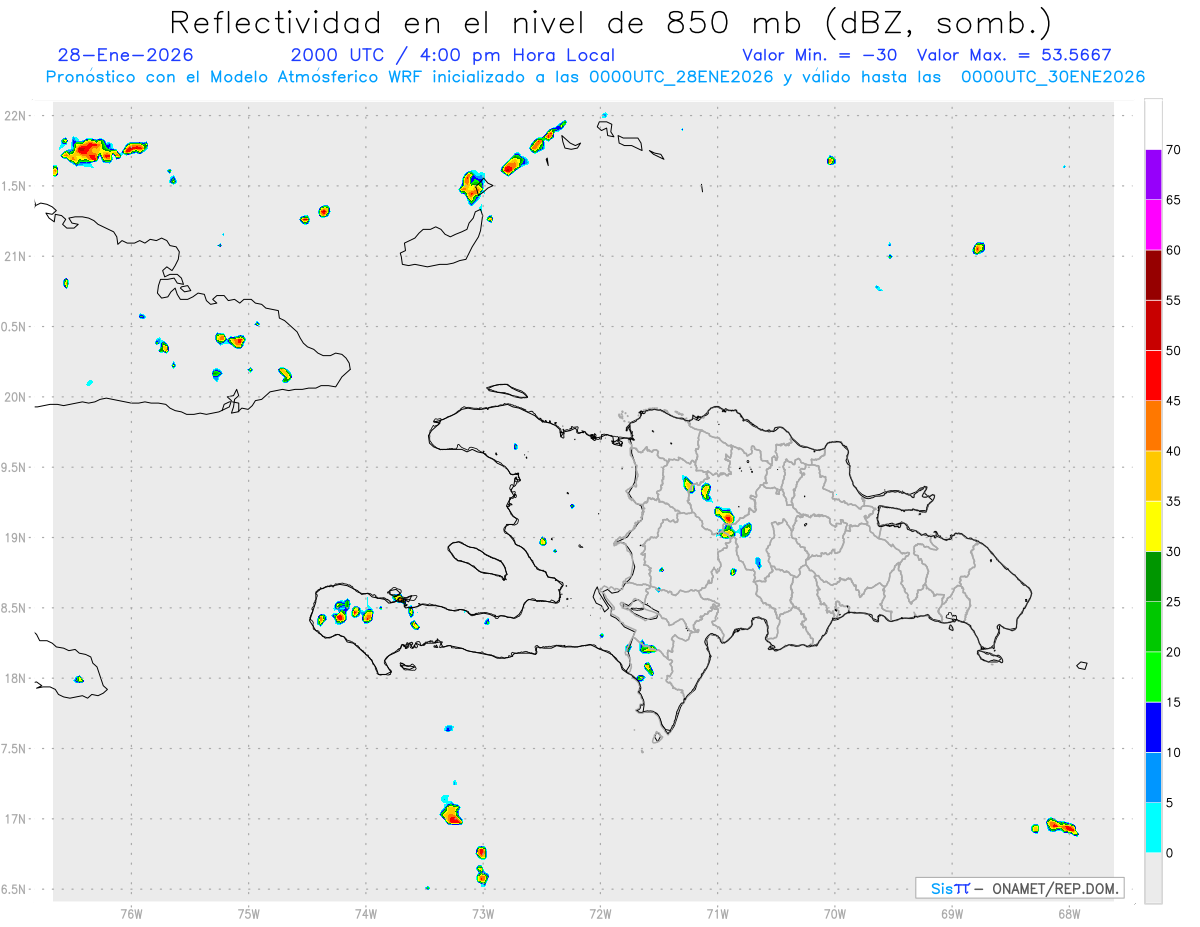The width and height of the screenshot is (1200, 927).
Task: Click the '19N' latitude axis label
Action: (x=17, y=538)
